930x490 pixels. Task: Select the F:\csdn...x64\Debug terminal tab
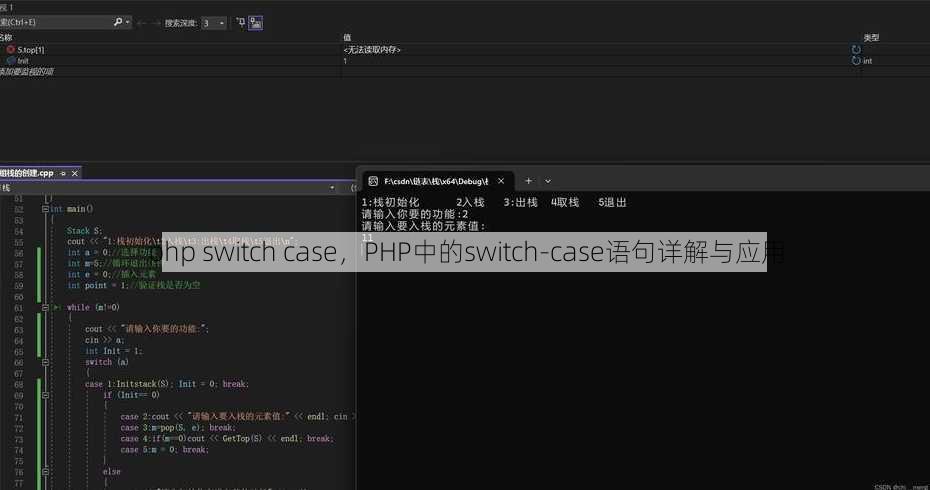click(436, 181)
